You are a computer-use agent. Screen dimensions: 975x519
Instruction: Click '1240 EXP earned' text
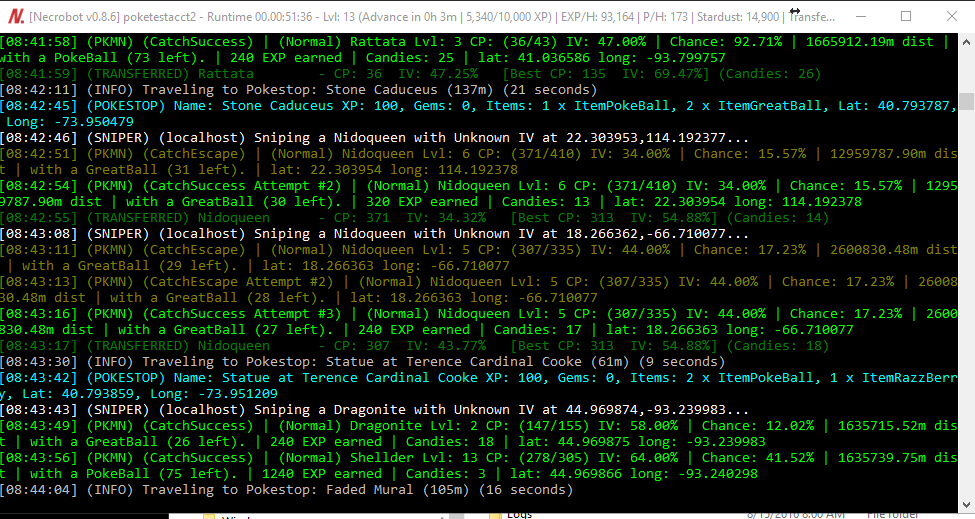(x=322, y=474)
